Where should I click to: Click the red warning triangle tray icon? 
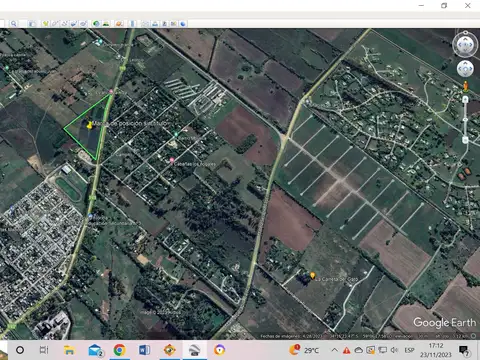347,350
